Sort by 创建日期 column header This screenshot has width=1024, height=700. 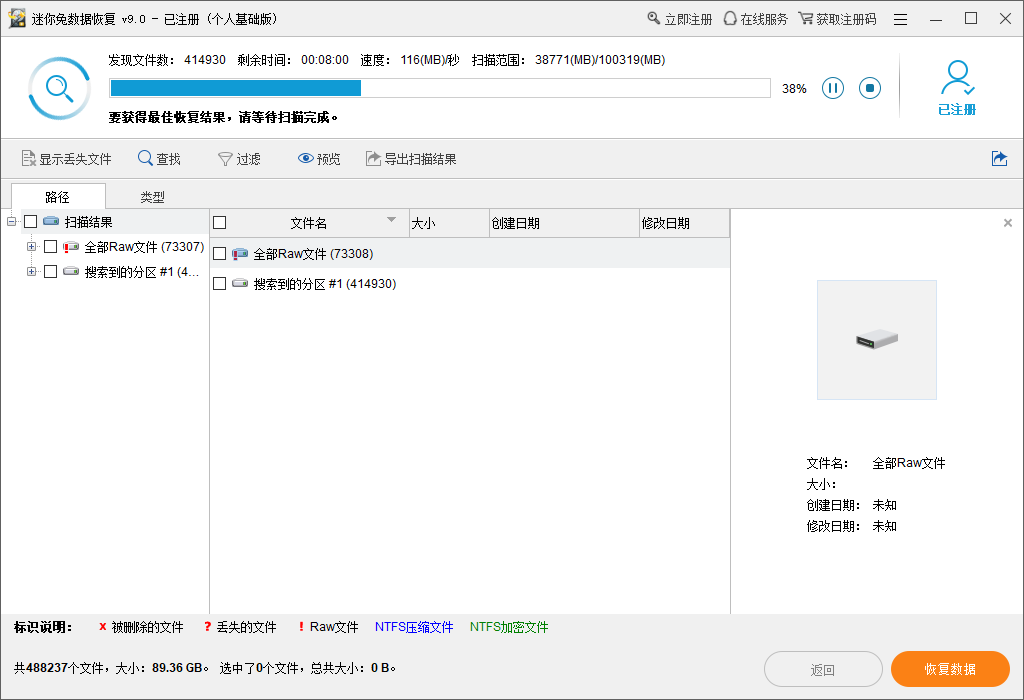click(x=564, y=223)
